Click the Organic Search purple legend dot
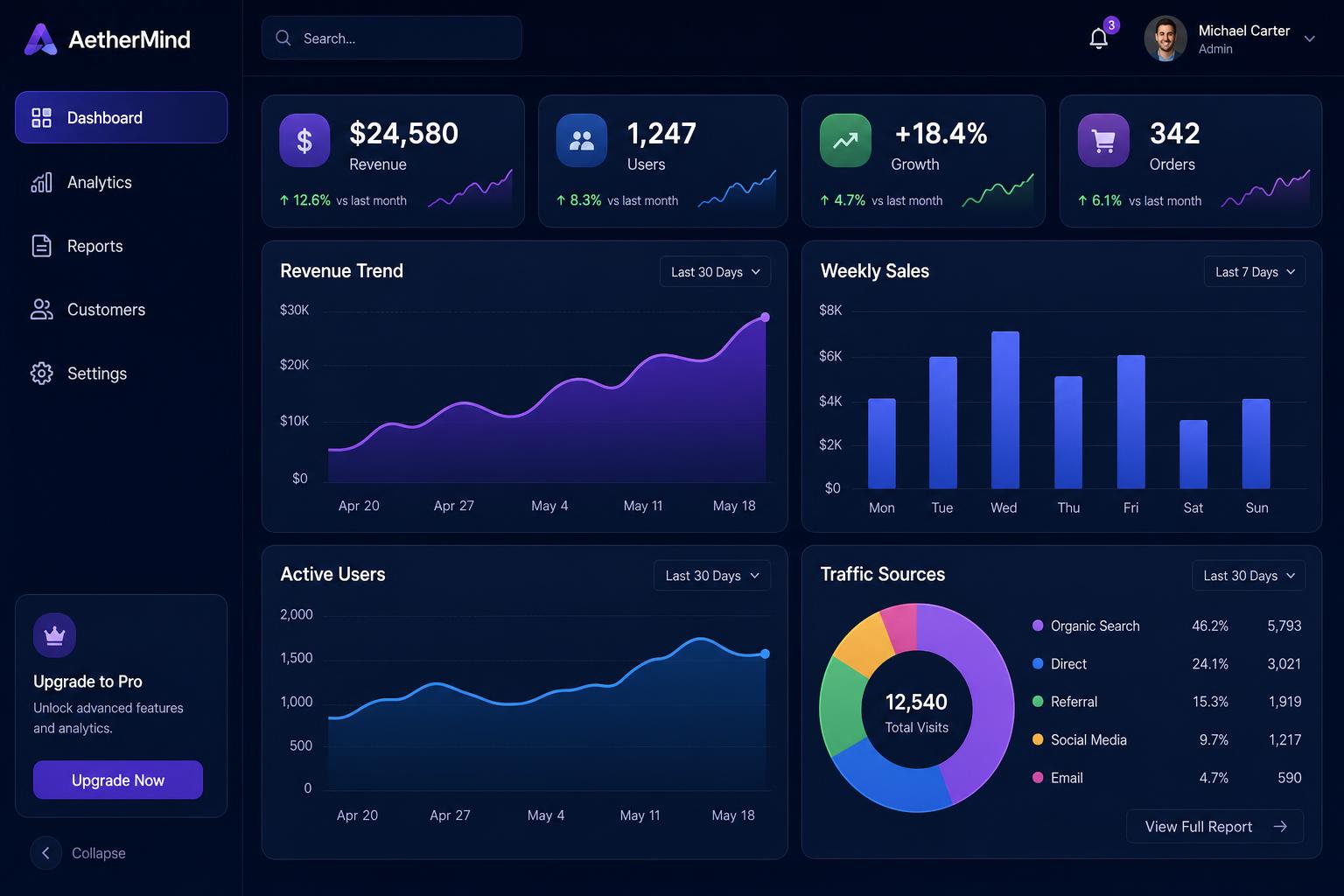The image size is (1344, 896). 1038,626
